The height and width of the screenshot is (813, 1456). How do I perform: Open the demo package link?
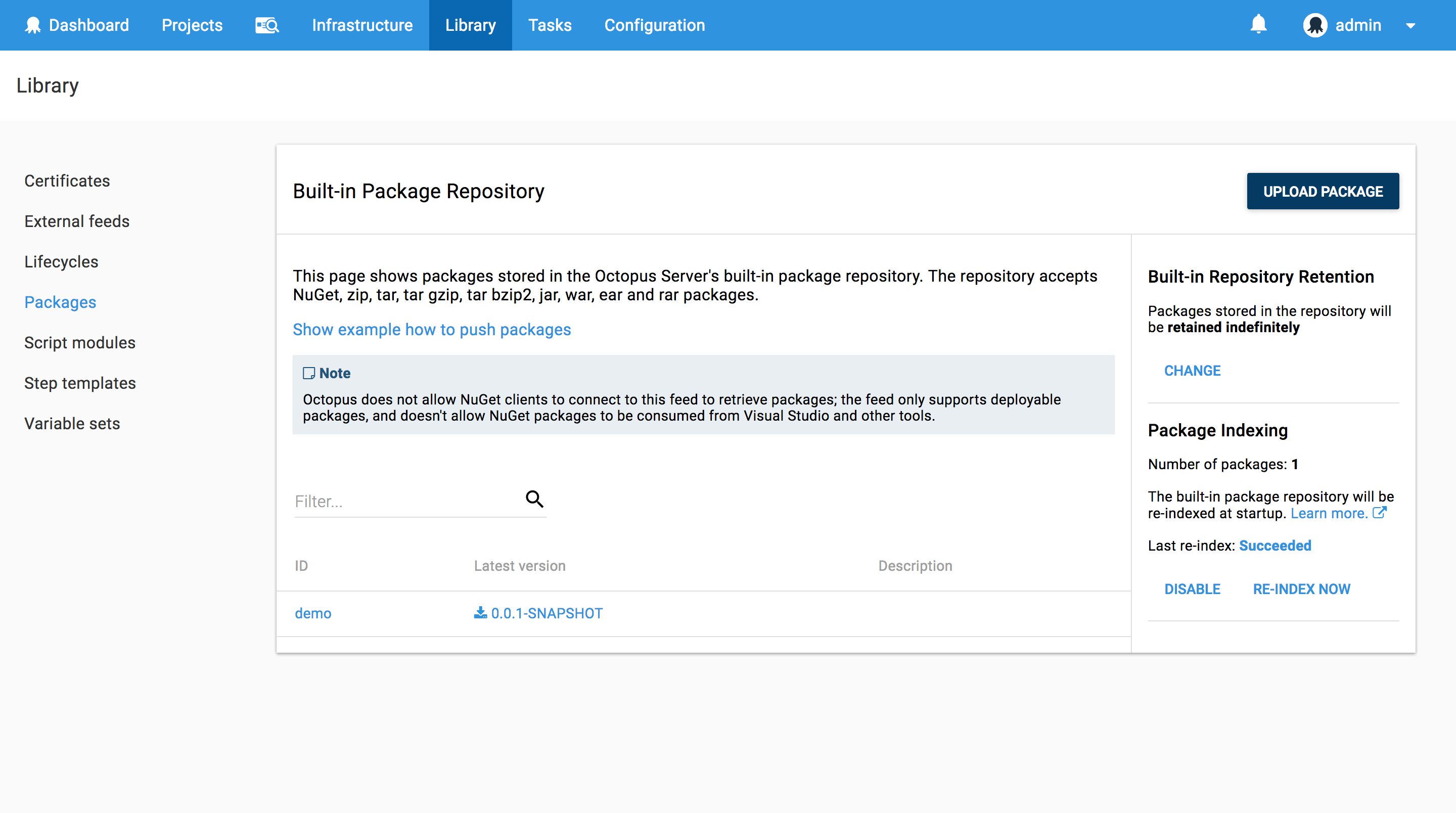tap(313, 613)
